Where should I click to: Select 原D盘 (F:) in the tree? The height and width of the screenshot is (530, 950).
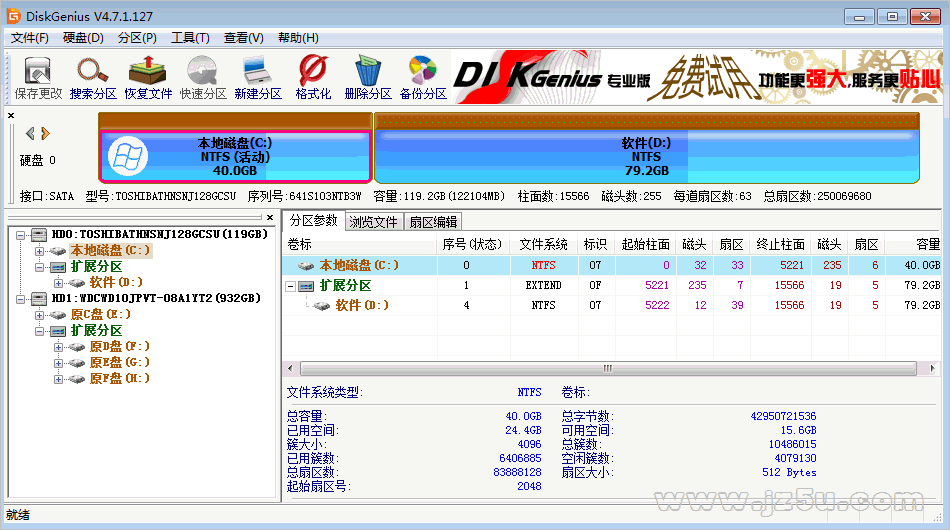119,346
